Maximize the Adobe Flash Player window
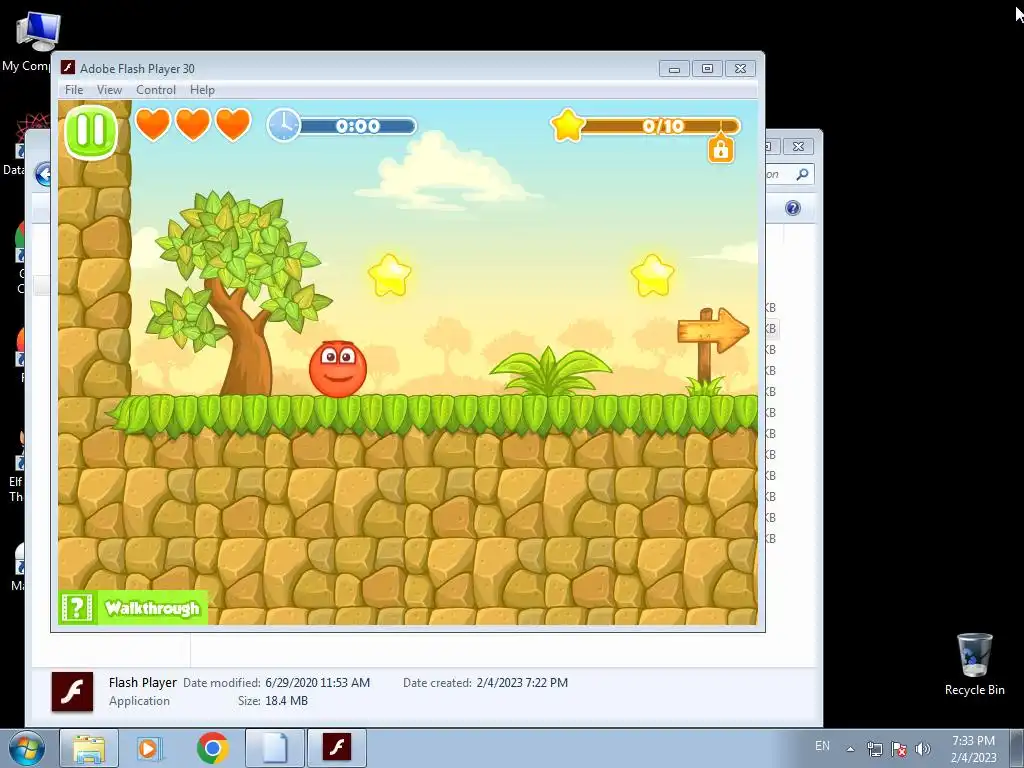The height and width of the screenshot is (768, 1024). [707, 69]
